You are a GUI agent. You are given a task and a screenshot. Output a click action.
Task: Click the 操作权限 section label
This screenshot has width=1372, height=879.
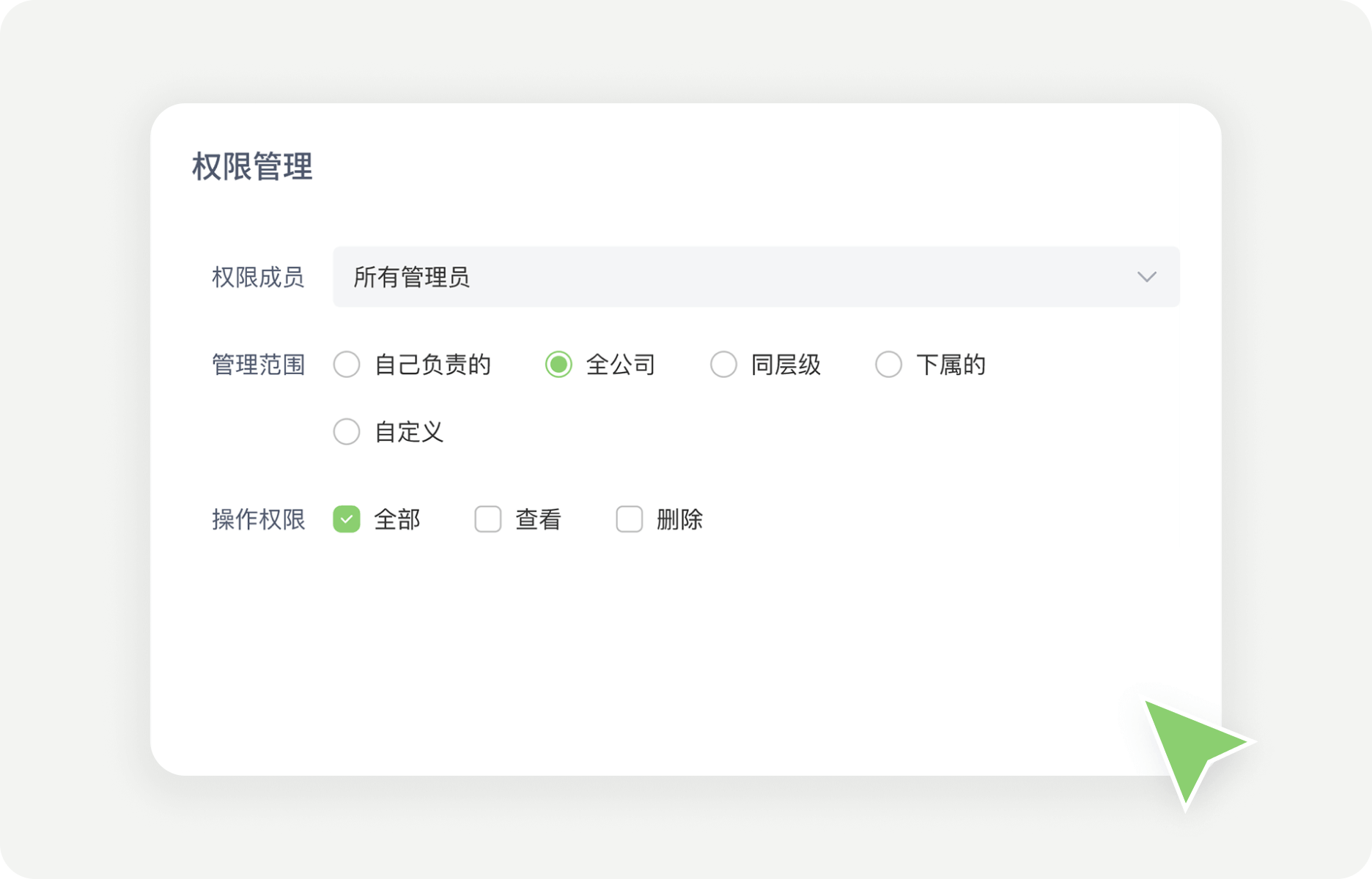point(258,519)
